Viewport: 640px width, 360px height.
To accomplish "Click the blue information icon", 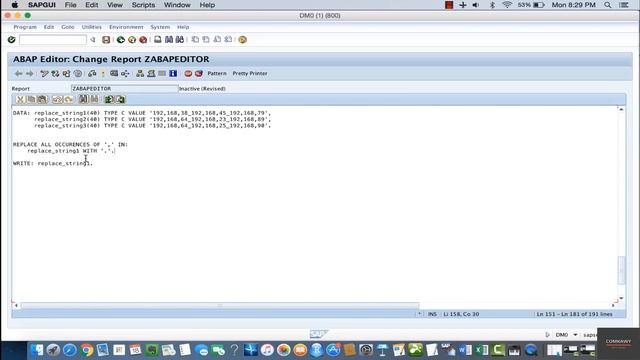I will tap(173, 73).
